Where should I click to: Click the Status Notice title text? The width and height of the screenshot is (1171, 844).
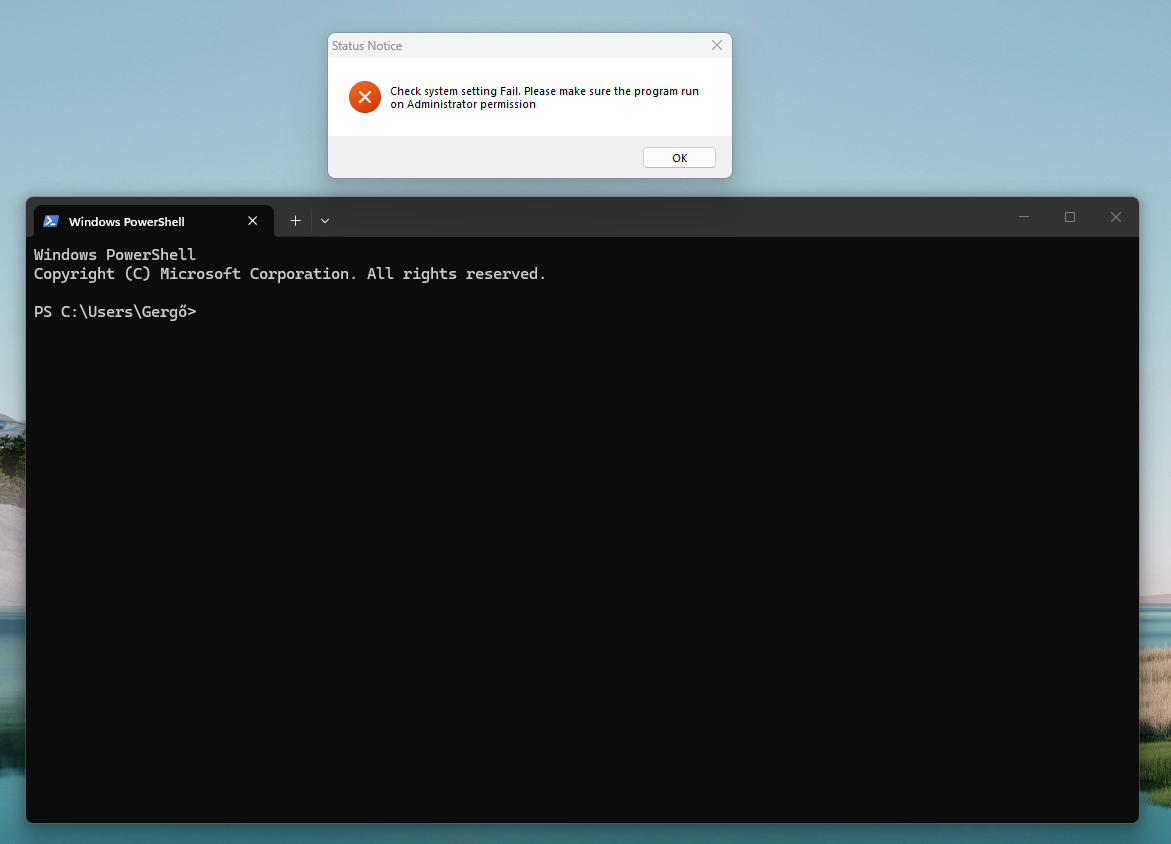(367, 46)
